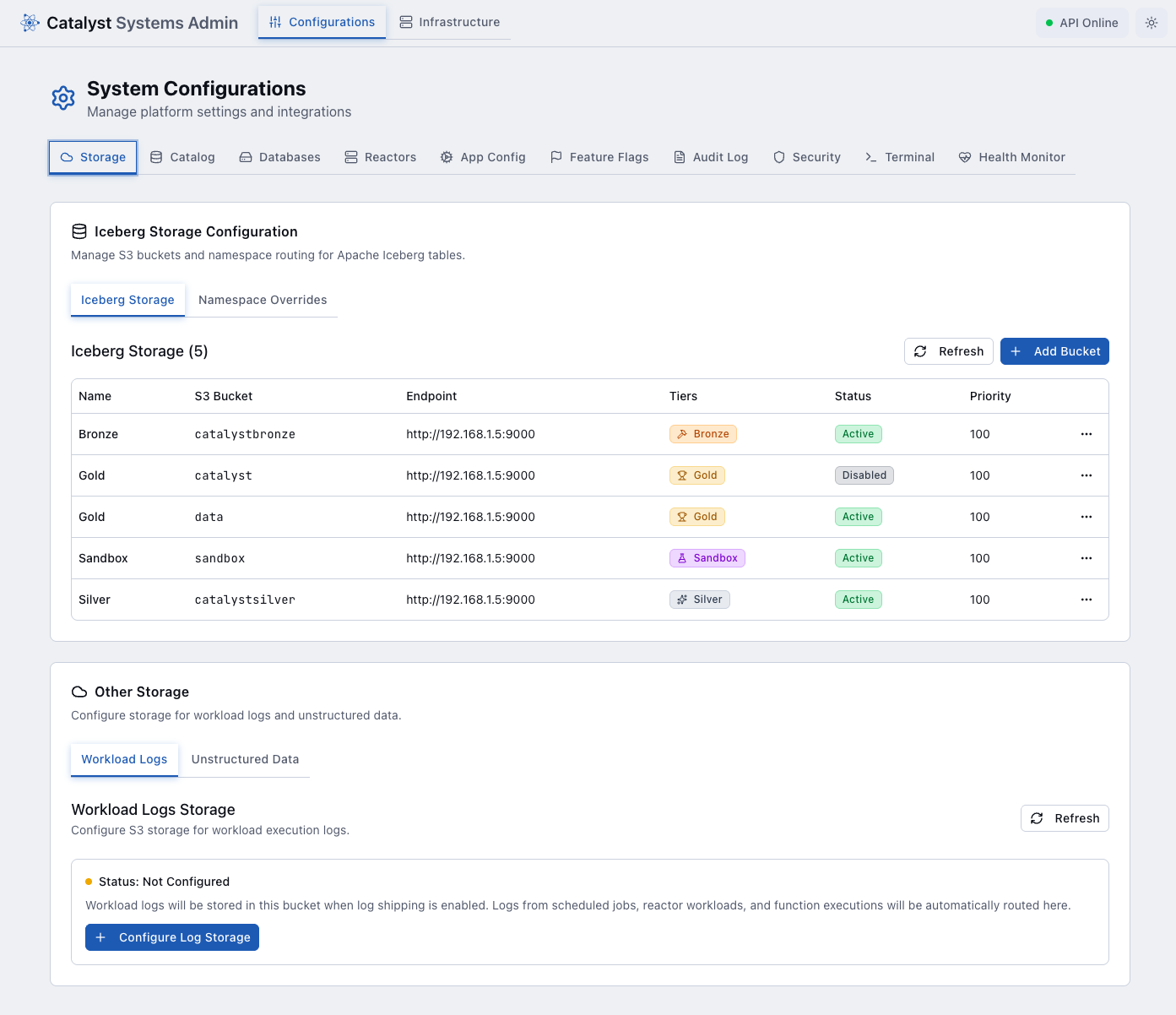1176x1015 pixels.
Task: Click the System Configurations gear icon
Action: tap(63, 98)
